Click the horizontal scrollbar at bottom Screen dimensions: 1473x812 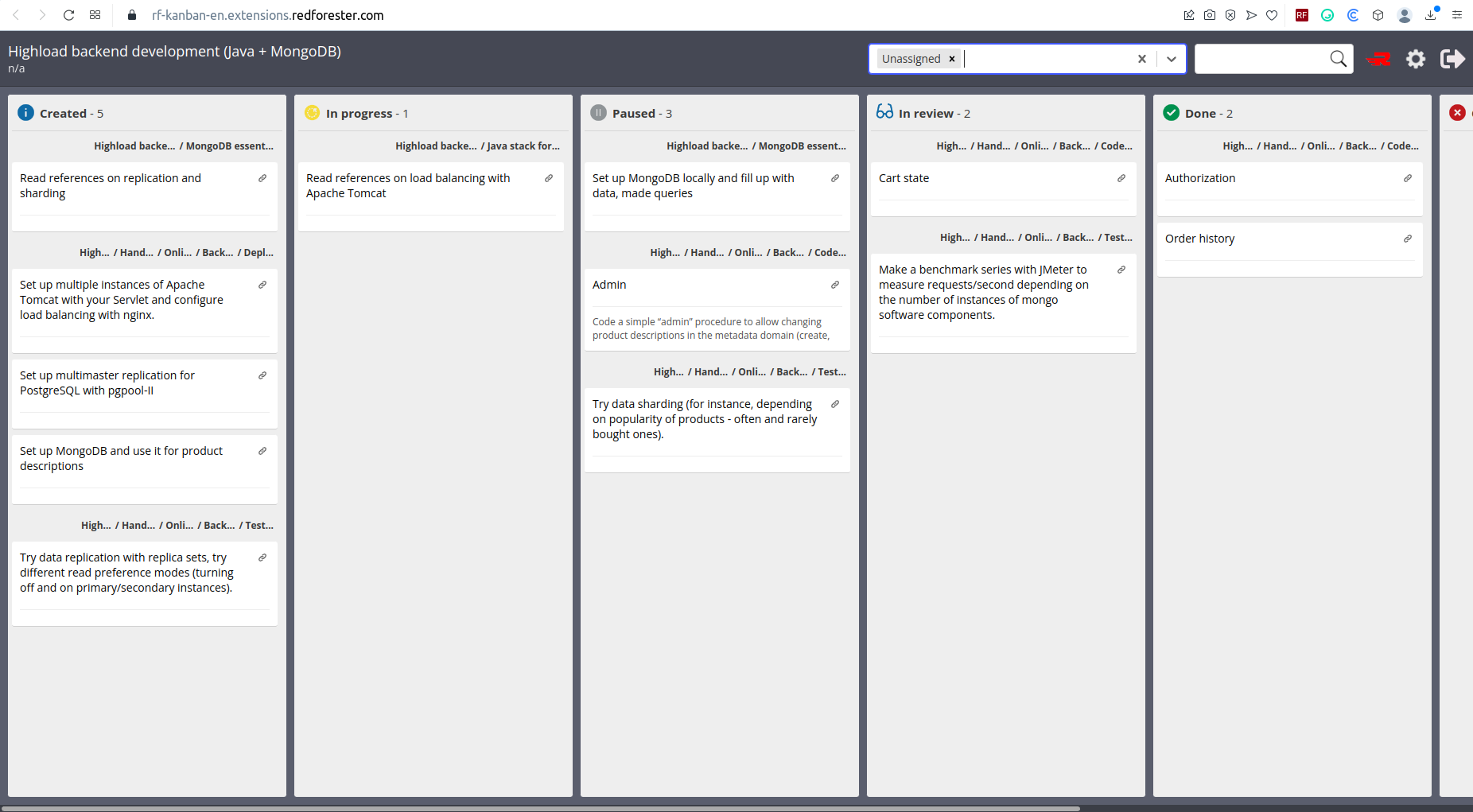pos(541,808)
